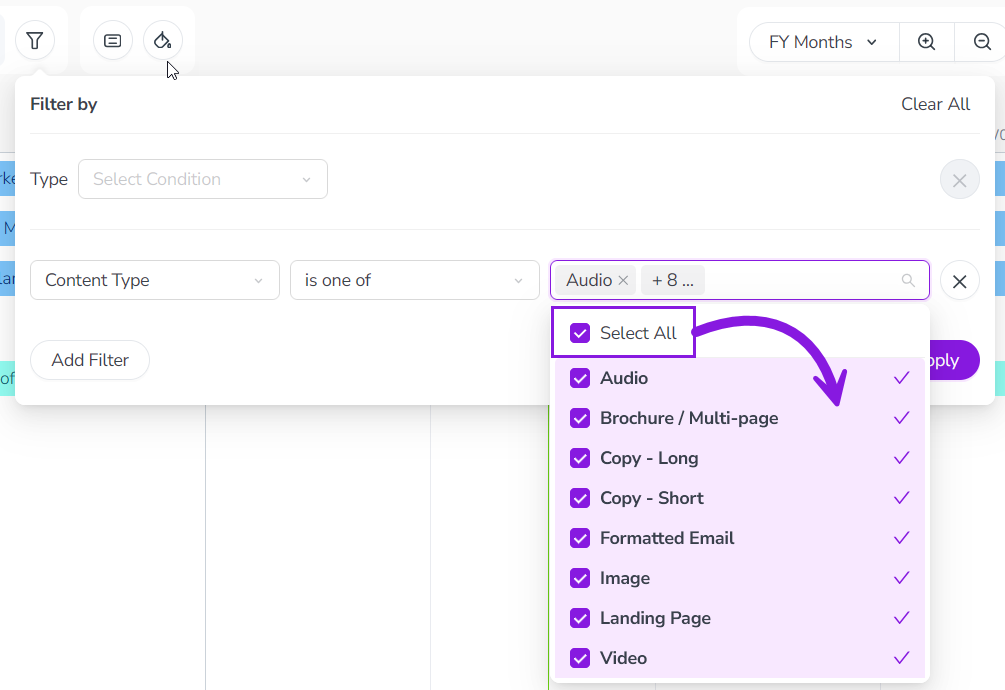Click the 'Video' option text

click(x=624, y=658)
